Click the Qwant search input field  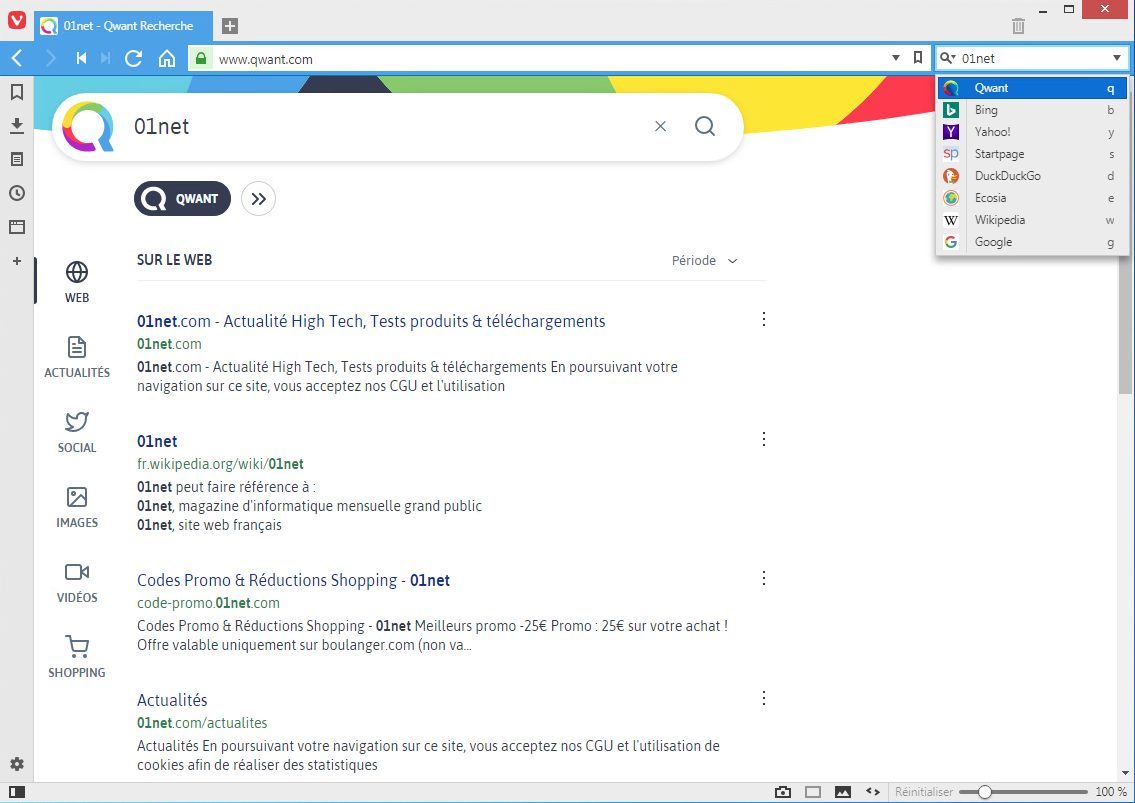(385, 127)
